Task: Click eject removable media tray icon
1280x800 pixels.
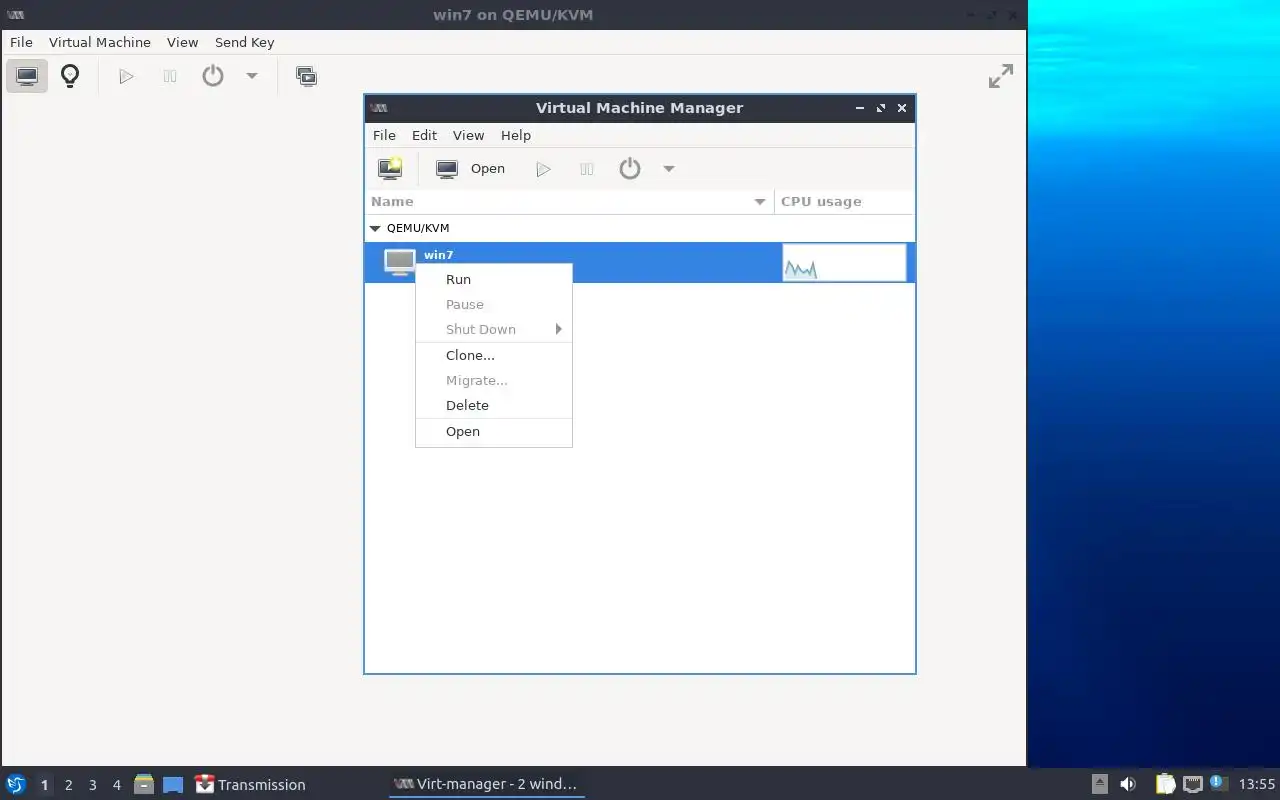Action: click(1100, 784)
